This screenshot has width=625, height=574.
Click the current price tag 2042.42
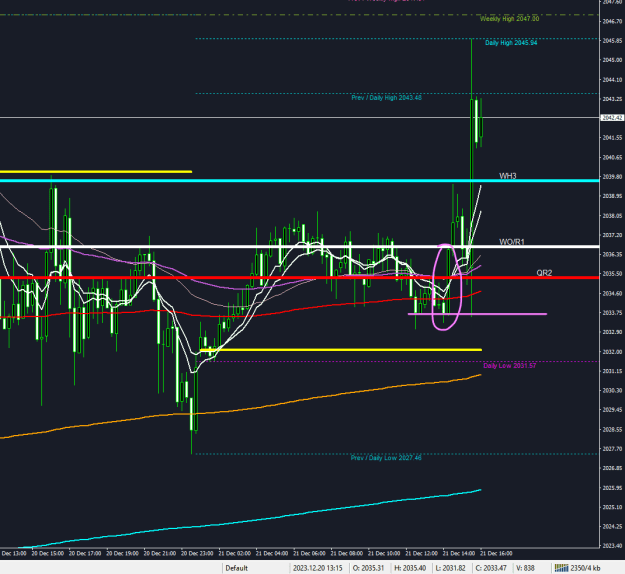[612, 118]
